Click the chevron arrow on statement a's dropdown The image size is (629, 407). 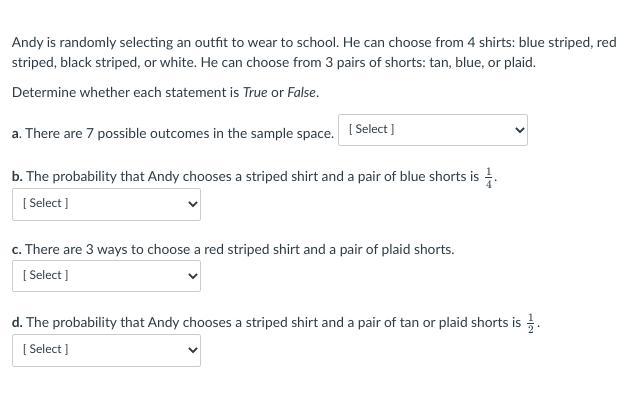518,129
